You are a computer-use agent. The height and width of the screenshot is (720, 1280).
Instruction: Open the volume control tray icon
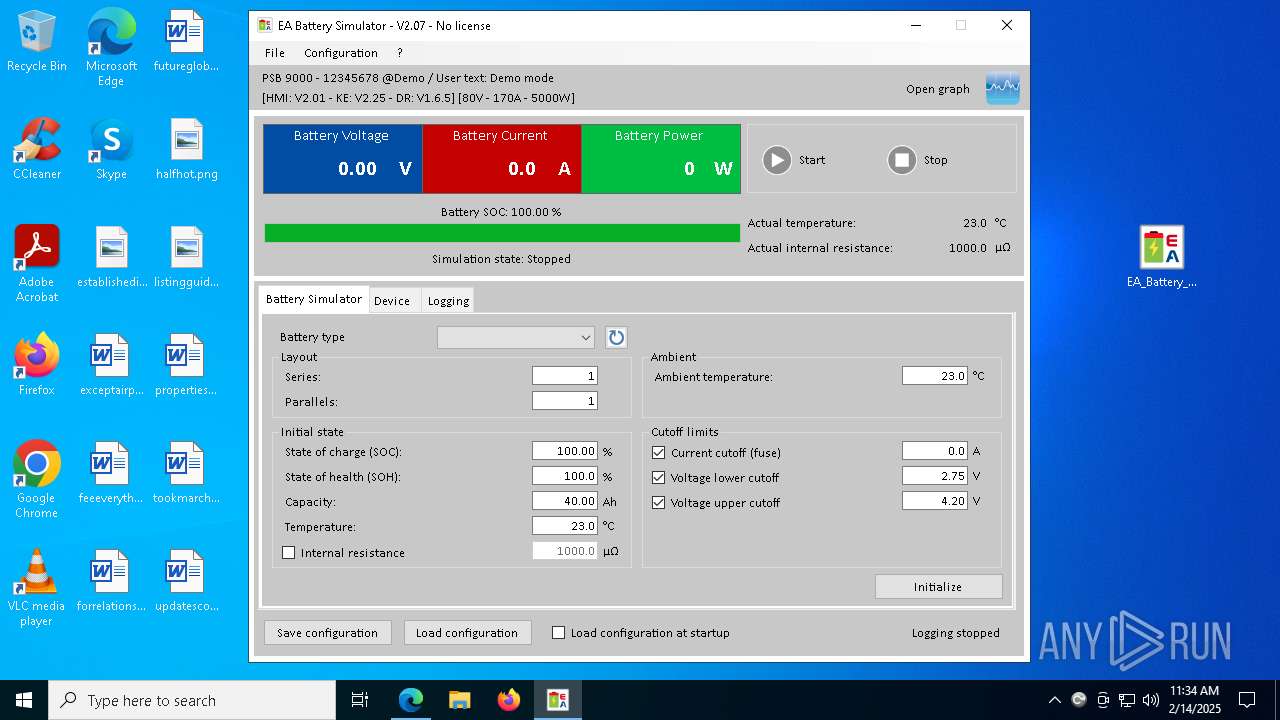(x=1151, y=700)
